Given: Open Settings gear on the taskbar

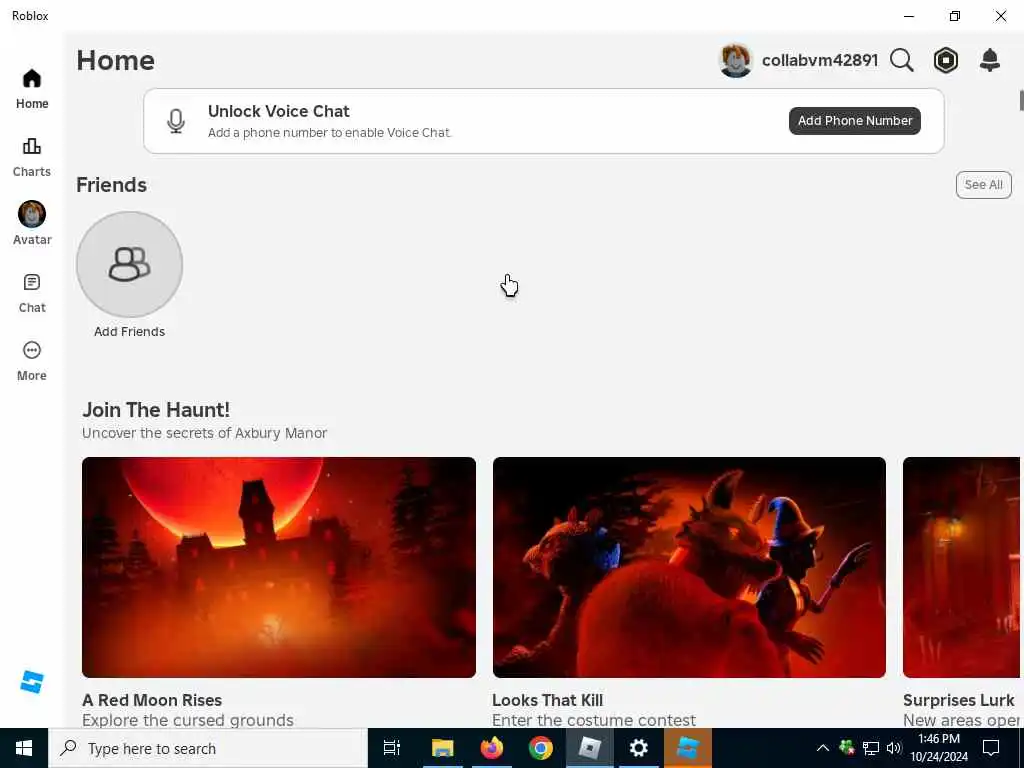Looking at the screenshot, I should [x=639, y=748].
